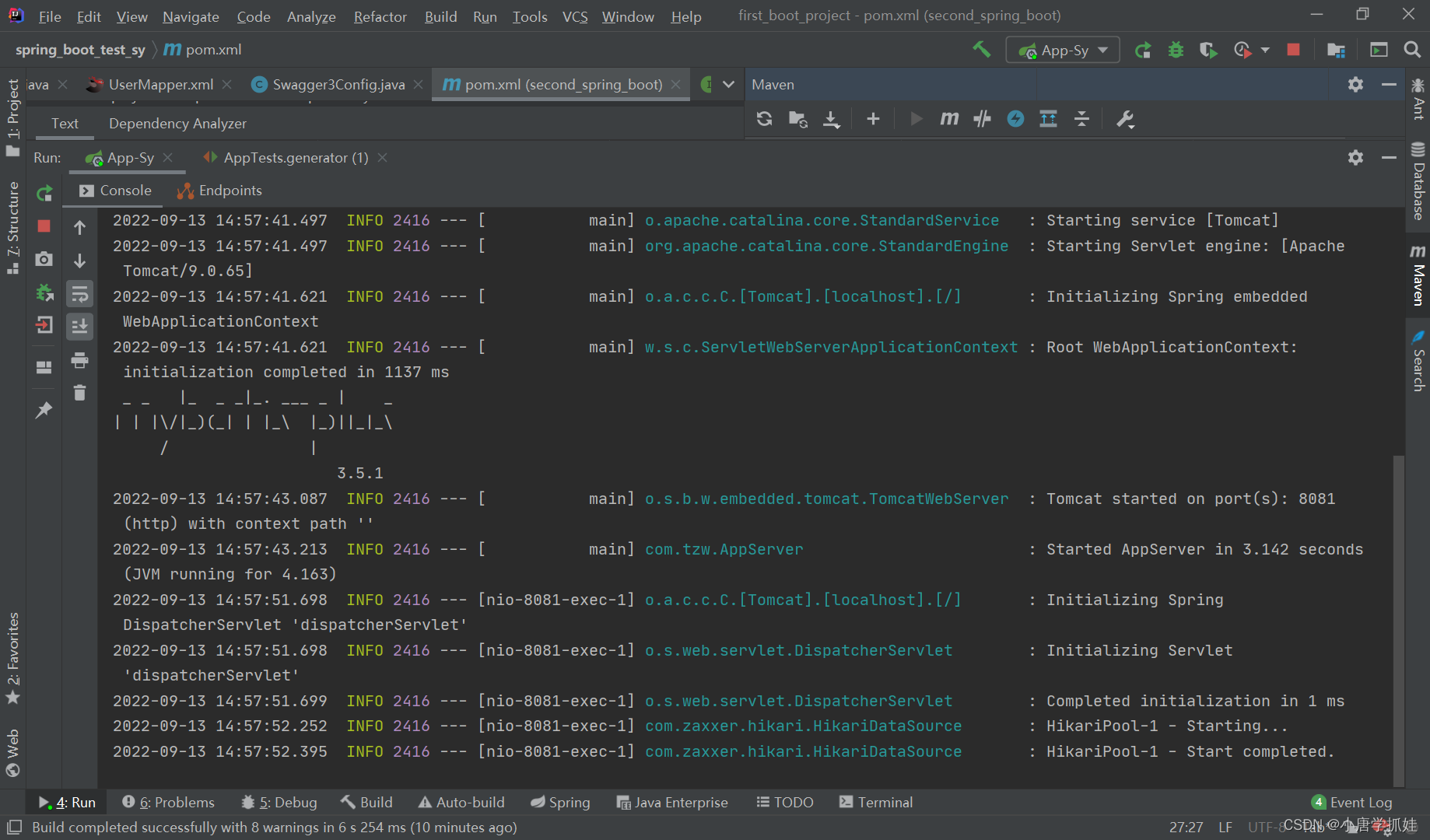Open the Problems tool window

tap(168, 802)
